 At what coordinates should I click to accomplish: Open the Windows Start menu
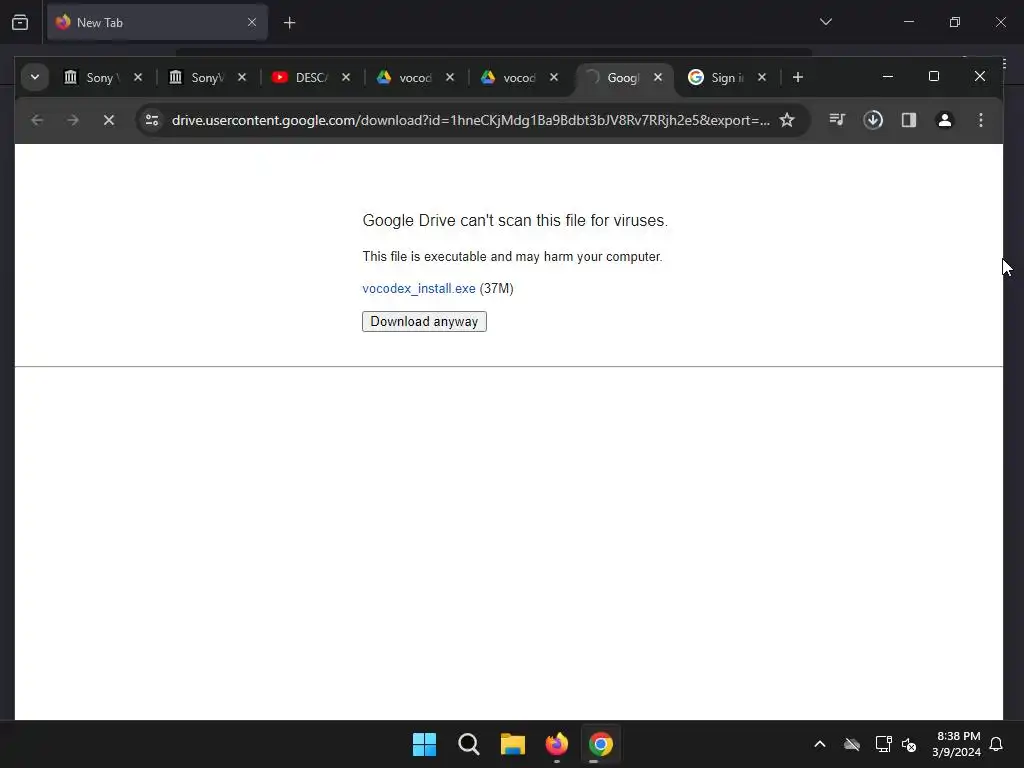424,744
